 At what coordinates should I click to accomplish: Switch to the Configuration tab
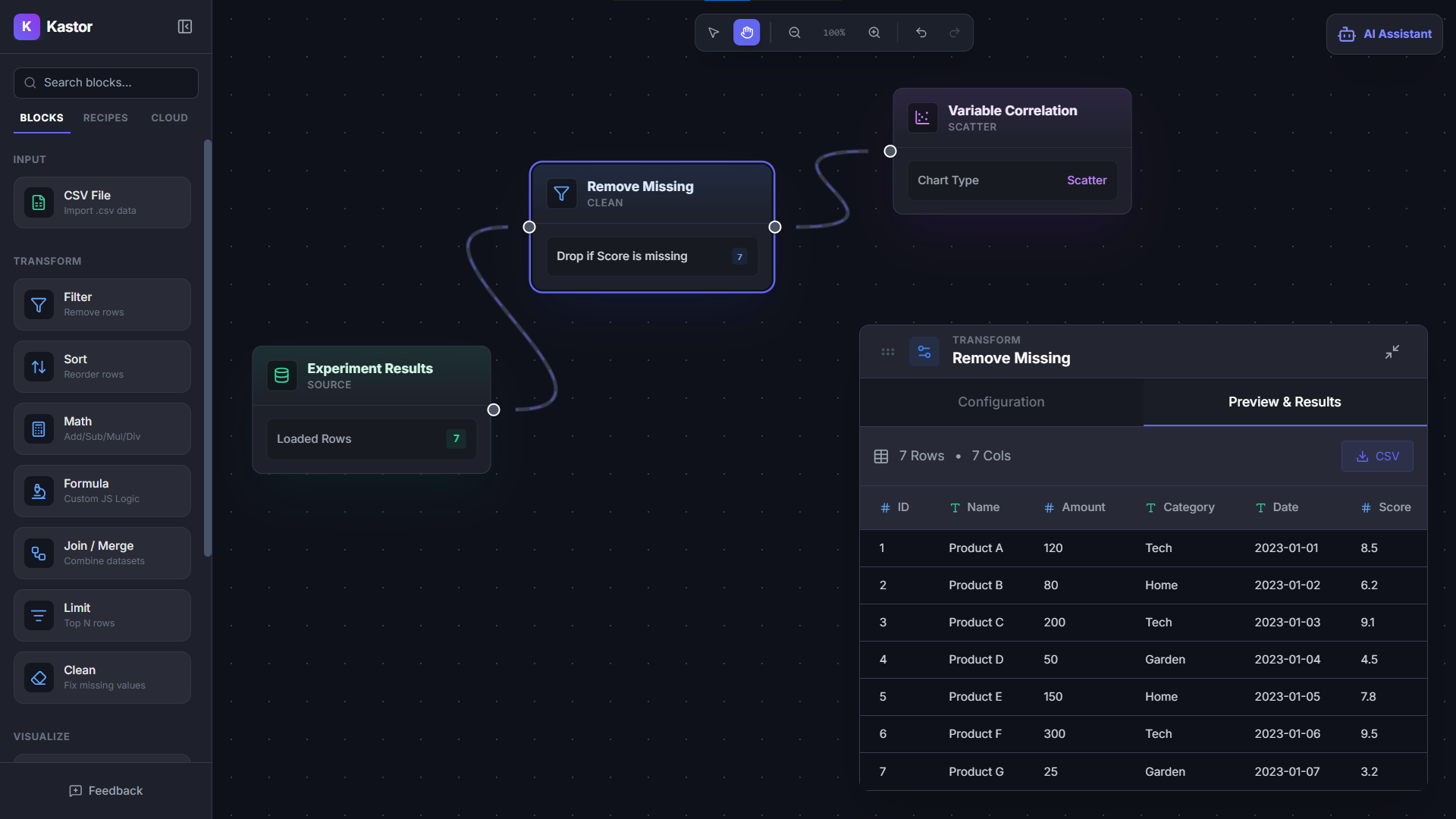[x=1001, y=402]
